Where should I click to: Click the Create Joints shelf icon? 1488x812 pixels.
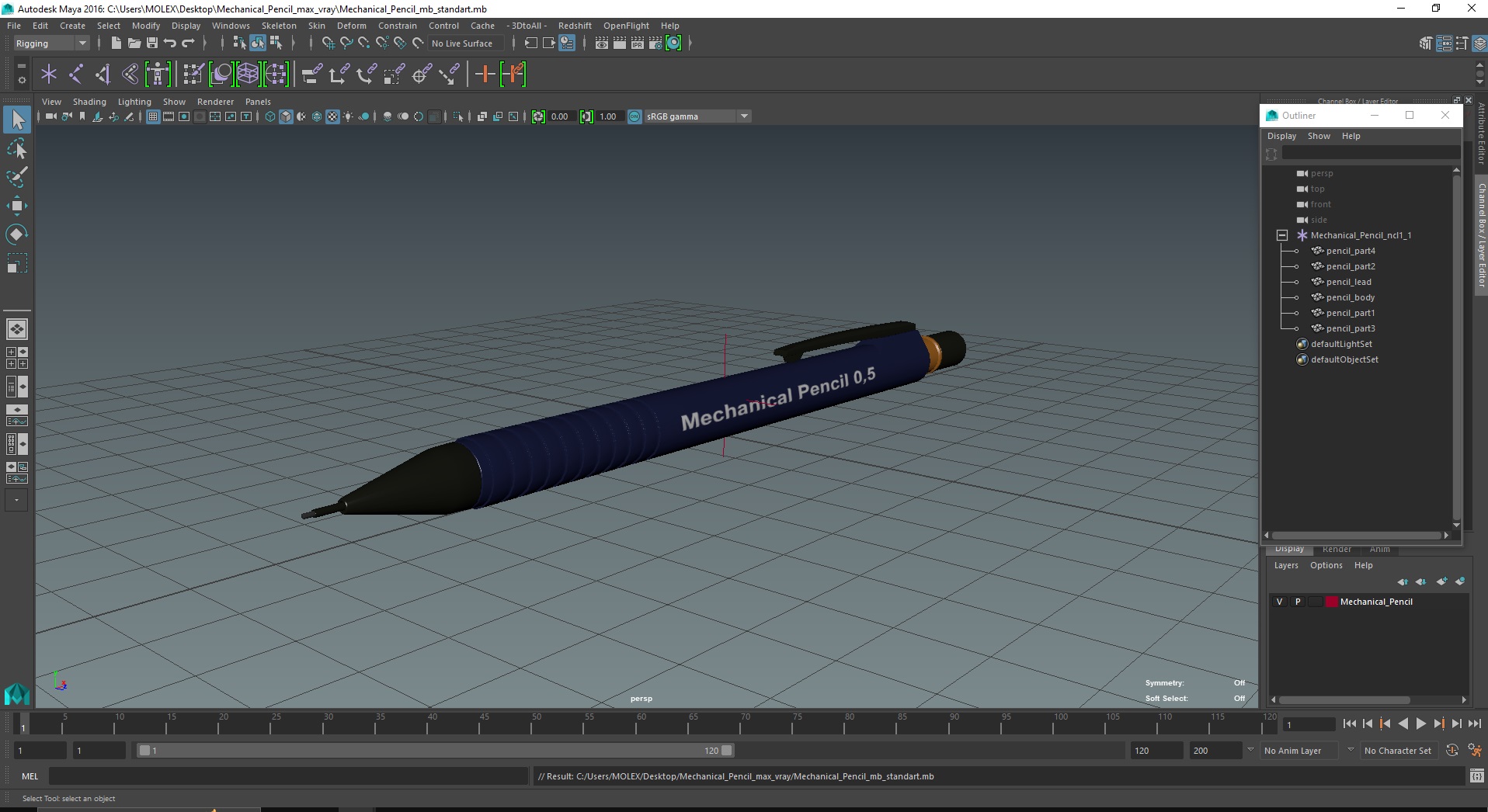click(76, 75)
